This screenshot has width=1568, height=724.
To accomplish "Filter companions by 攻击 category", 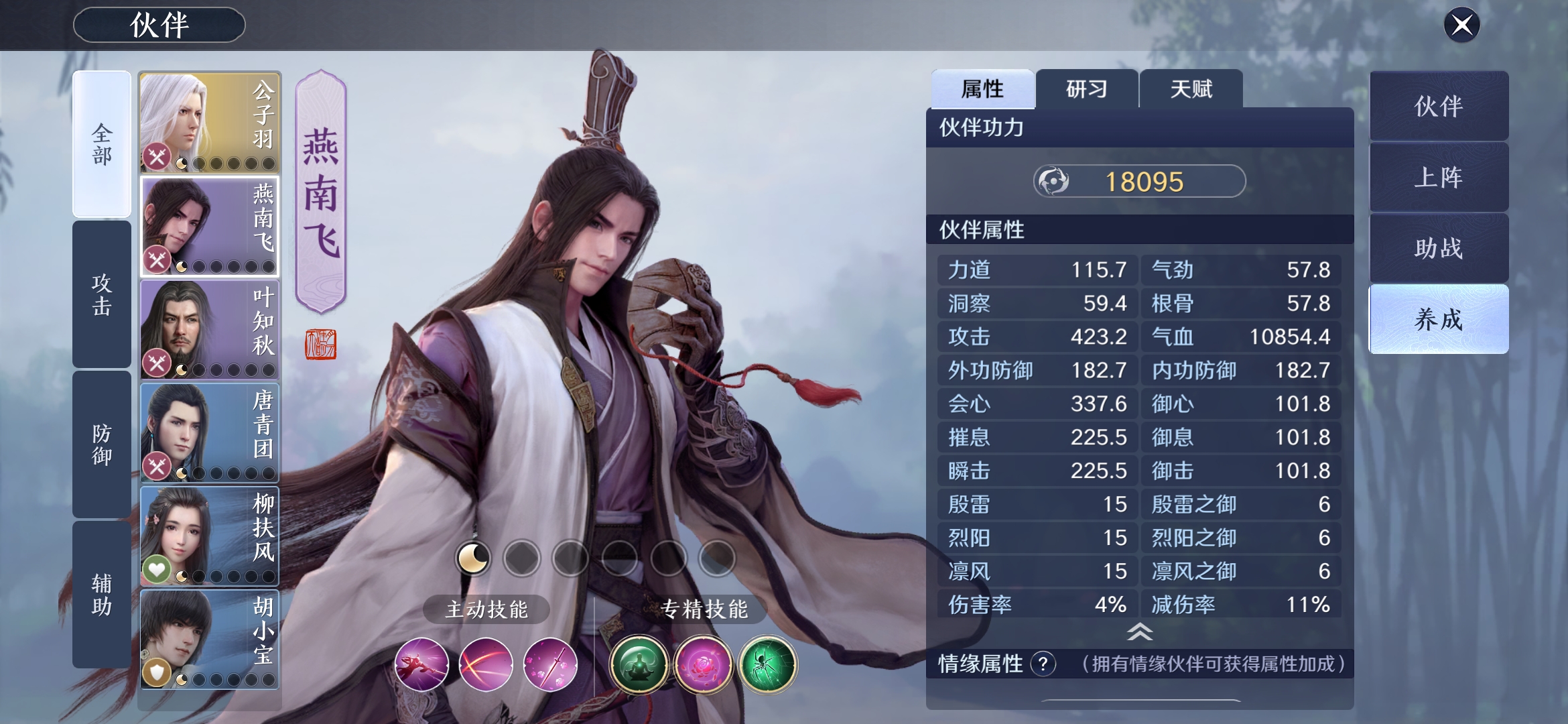I will coord(102,294).
